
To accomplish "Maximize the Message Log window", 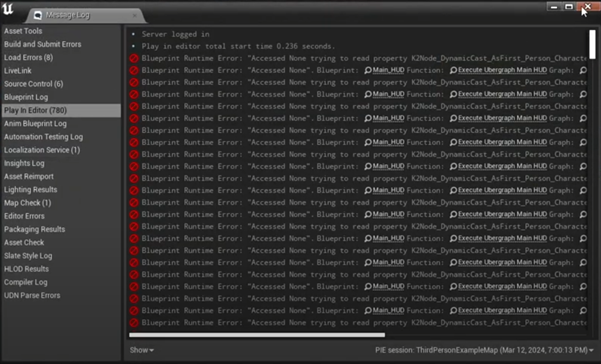I will (569, 7).
